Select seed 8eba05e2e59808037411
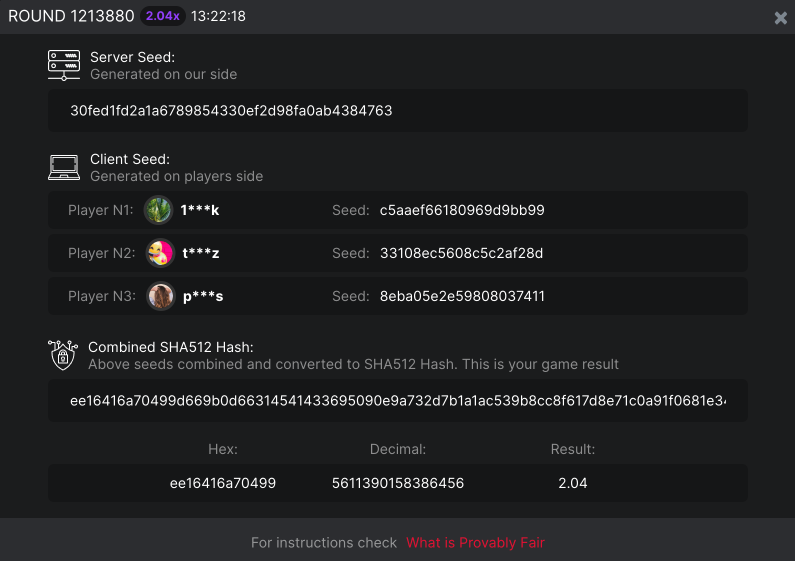 (x=462, y=296)
